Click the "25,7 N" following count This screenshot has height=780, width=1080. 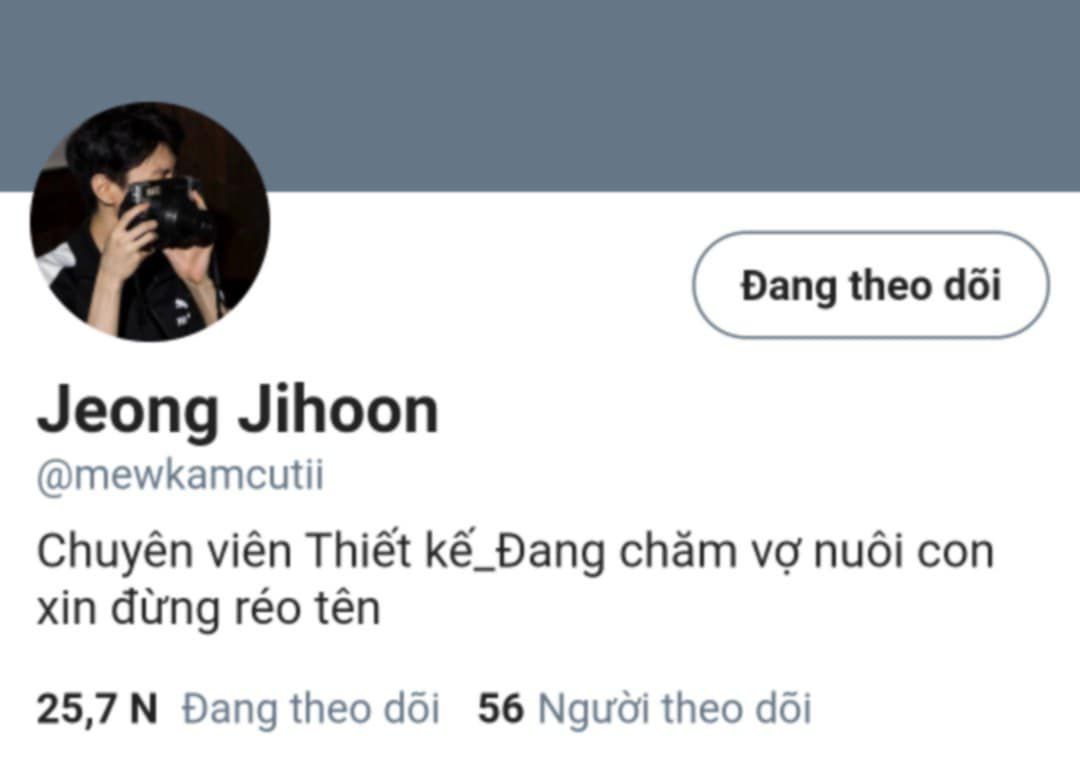[x=97, y=710]
